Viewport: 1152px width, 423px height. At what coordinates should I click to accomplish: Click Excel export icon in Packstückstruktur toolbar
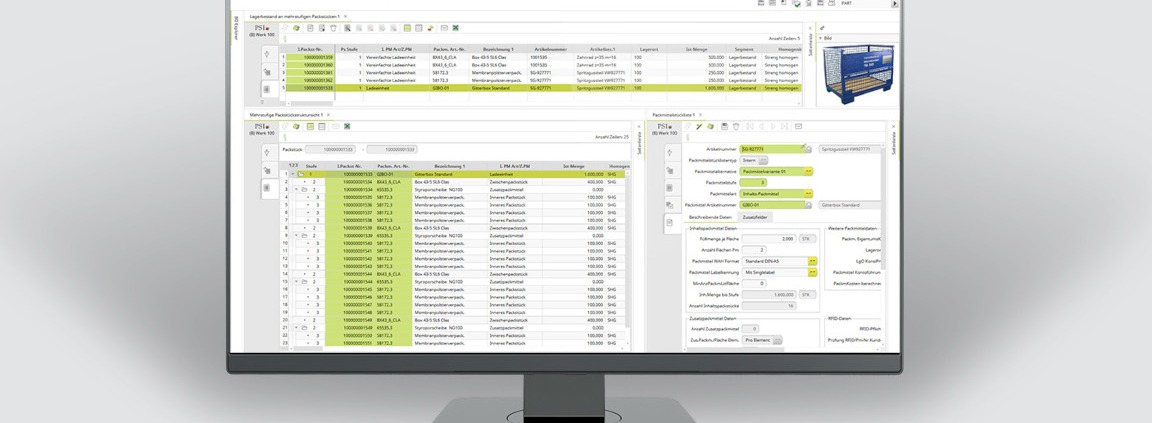tap(347, 127)
